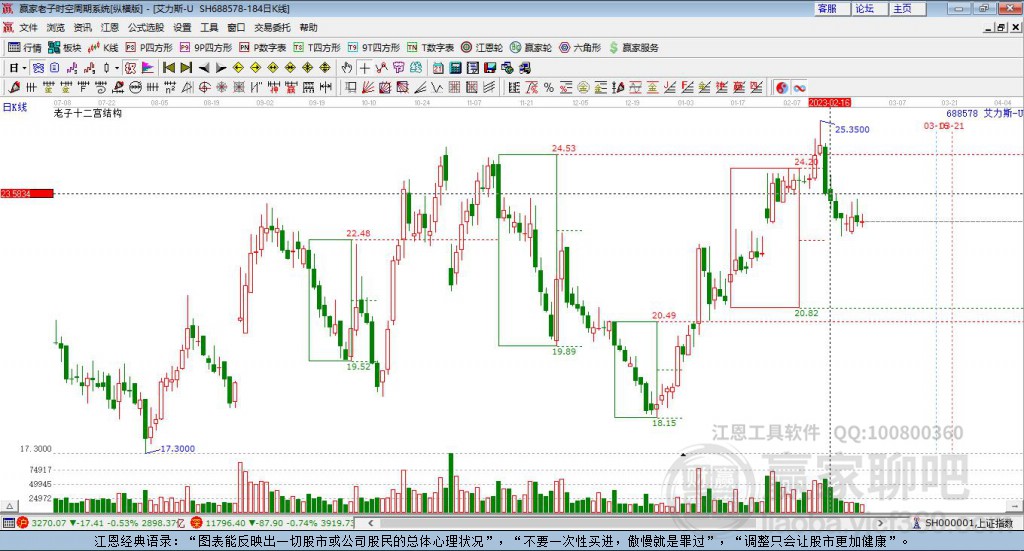Viewport: 1024px width, 551px height.
Task: Jump to last bar with skip-to-end icon
Action: coord(186,68)
